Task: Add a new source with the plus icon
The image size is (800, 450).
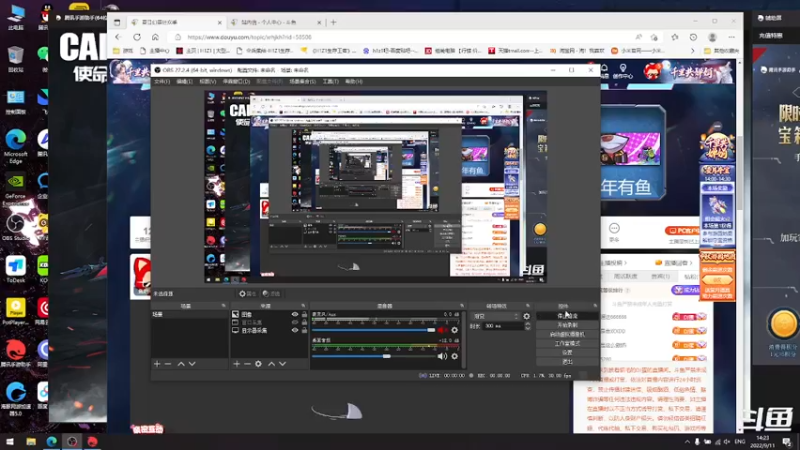Action: [x=236, y=364]
